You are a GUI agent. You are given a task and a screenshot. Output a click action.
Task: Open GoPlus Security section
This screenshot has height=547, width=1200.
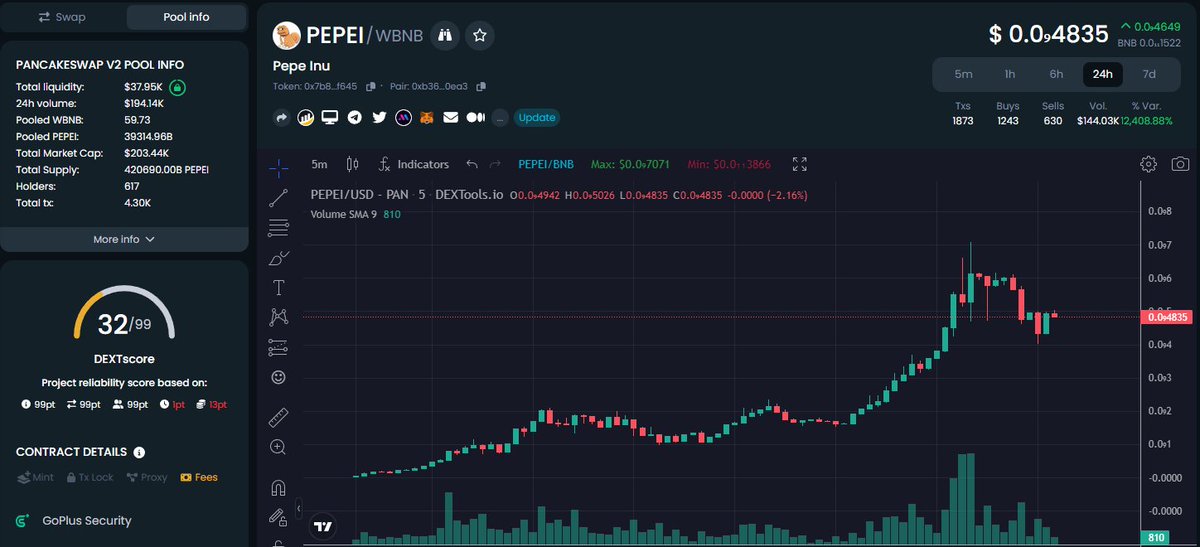[x=74, y=521]
